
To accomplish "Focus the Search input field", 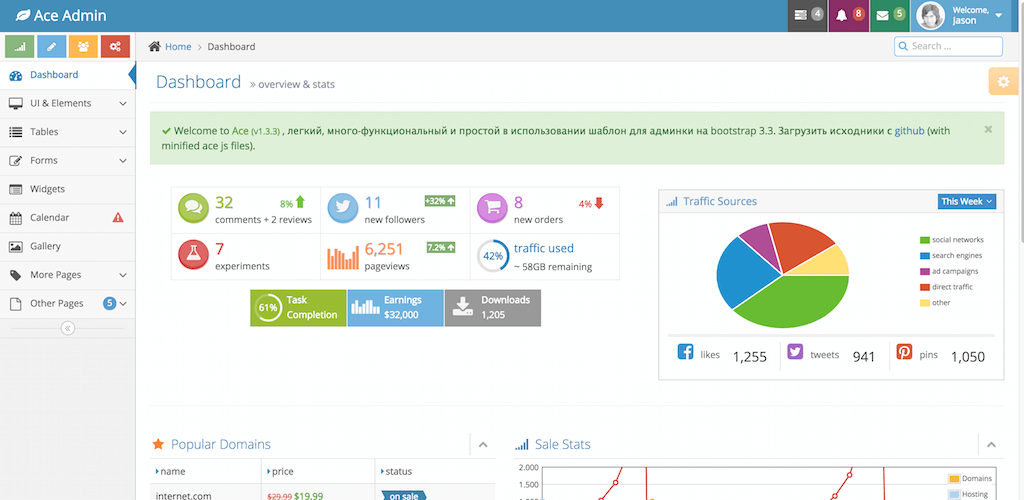I will (x=948, y=46).
